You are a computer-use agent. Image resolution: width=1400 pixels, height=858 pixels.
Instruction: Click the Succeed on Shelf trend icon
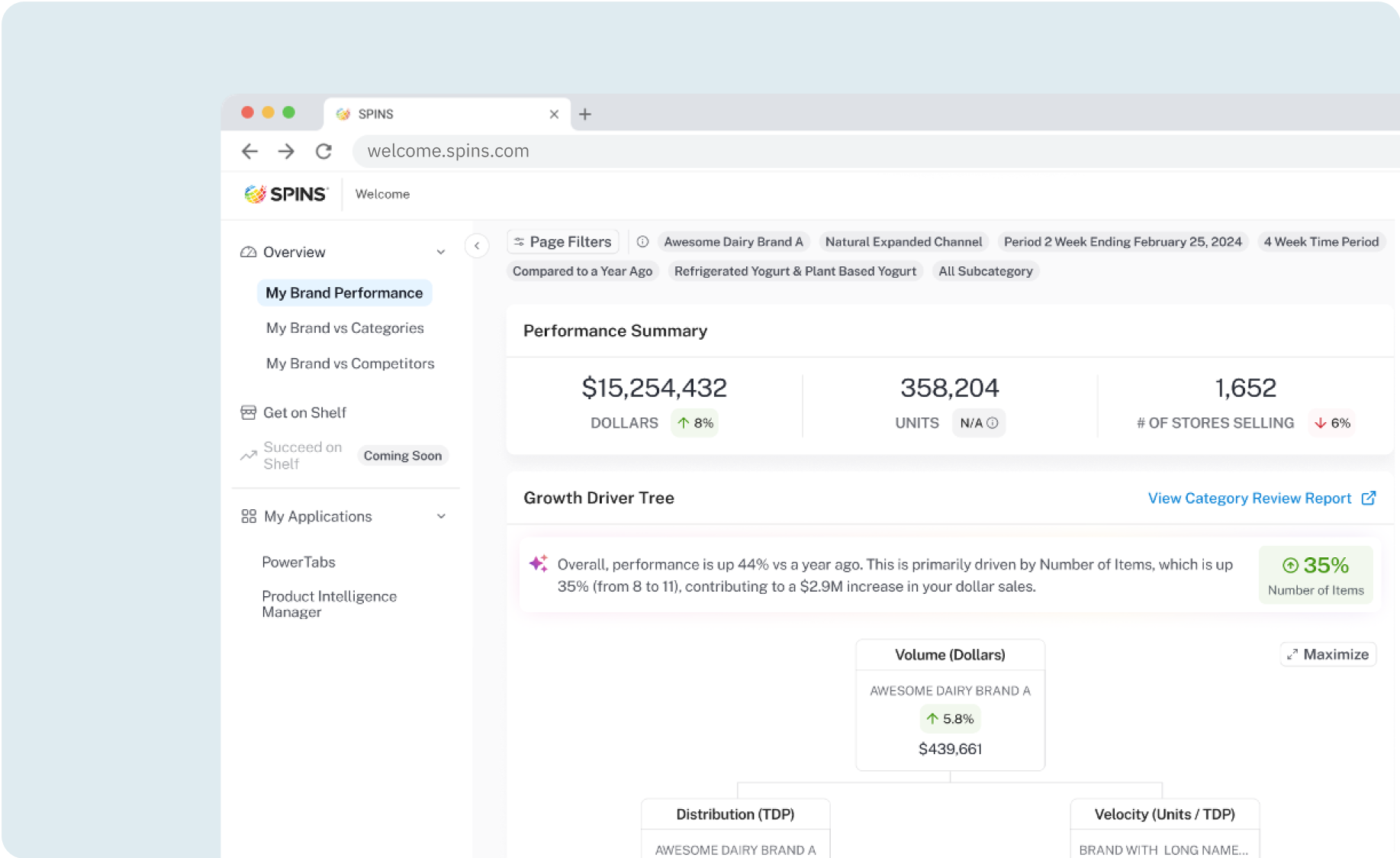(x=248, y=456)
